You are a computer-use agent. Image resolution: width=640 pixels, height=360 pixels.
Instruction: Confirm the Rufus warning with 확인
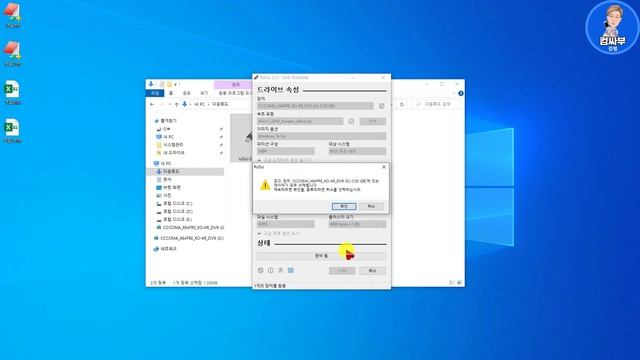344,206
